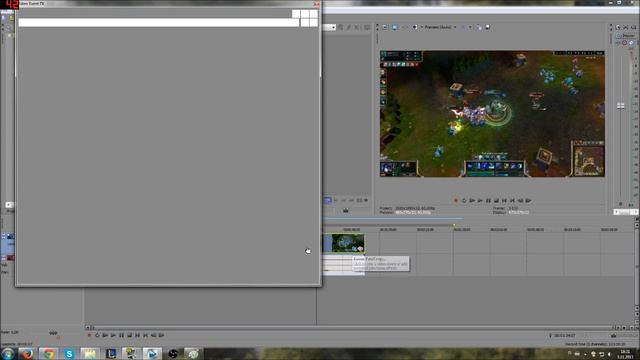Click the Split Screen View icon

(x=415, y=27)
